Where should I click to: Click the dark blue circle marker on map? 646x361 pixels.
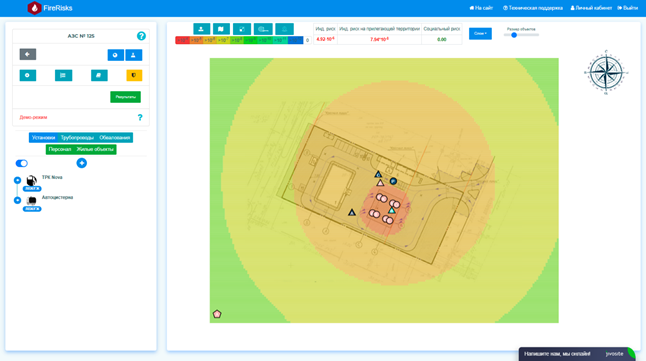393,181
